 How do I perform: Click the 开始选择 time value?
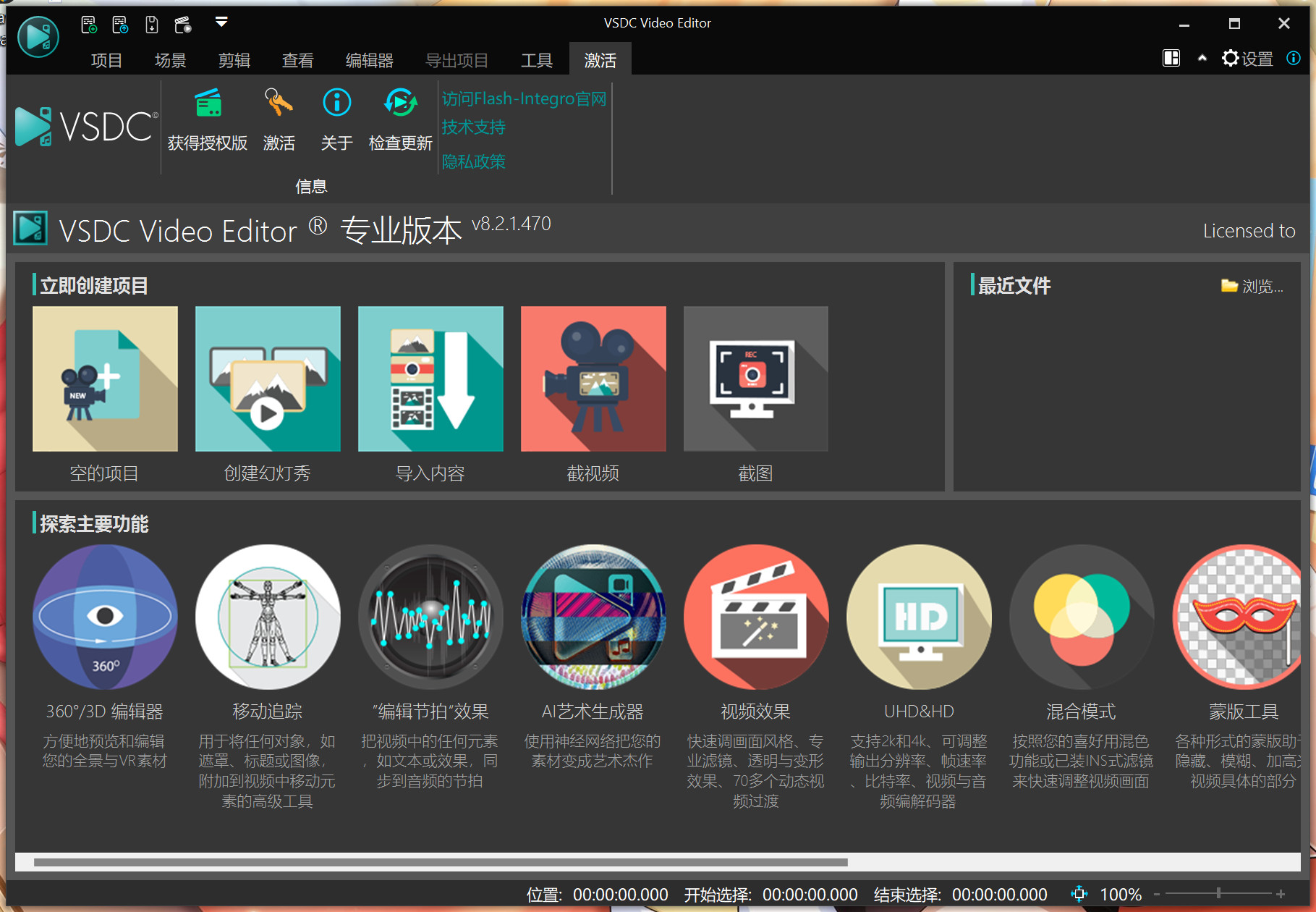[x=810, y=895]
